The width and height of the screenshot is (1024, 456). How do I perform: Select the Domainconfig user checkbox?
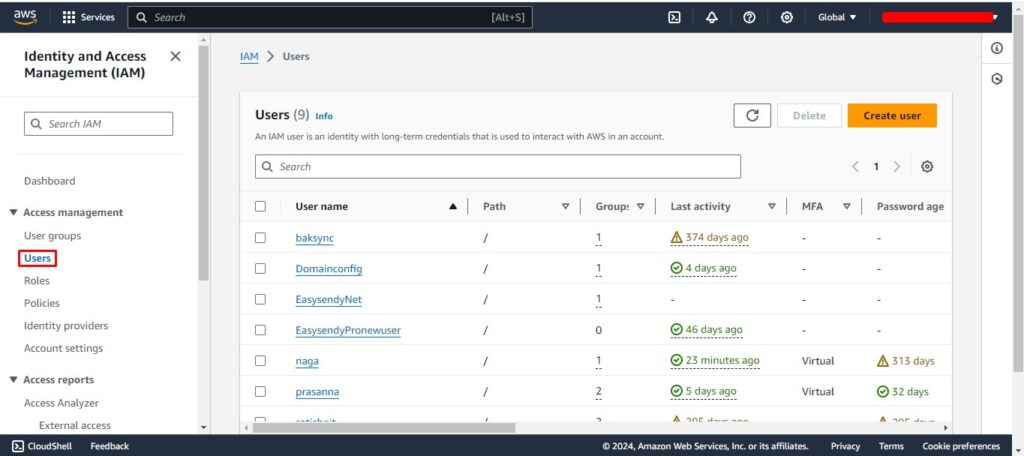pyautogui.click(x=261, y=269)
